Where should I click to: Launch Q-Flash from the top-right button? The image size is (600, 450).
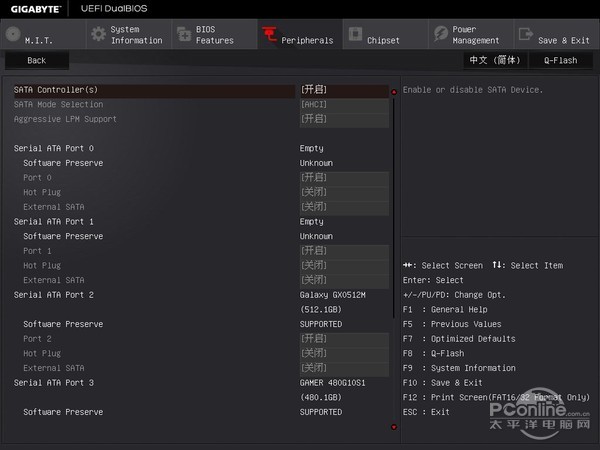coord(560,60)
